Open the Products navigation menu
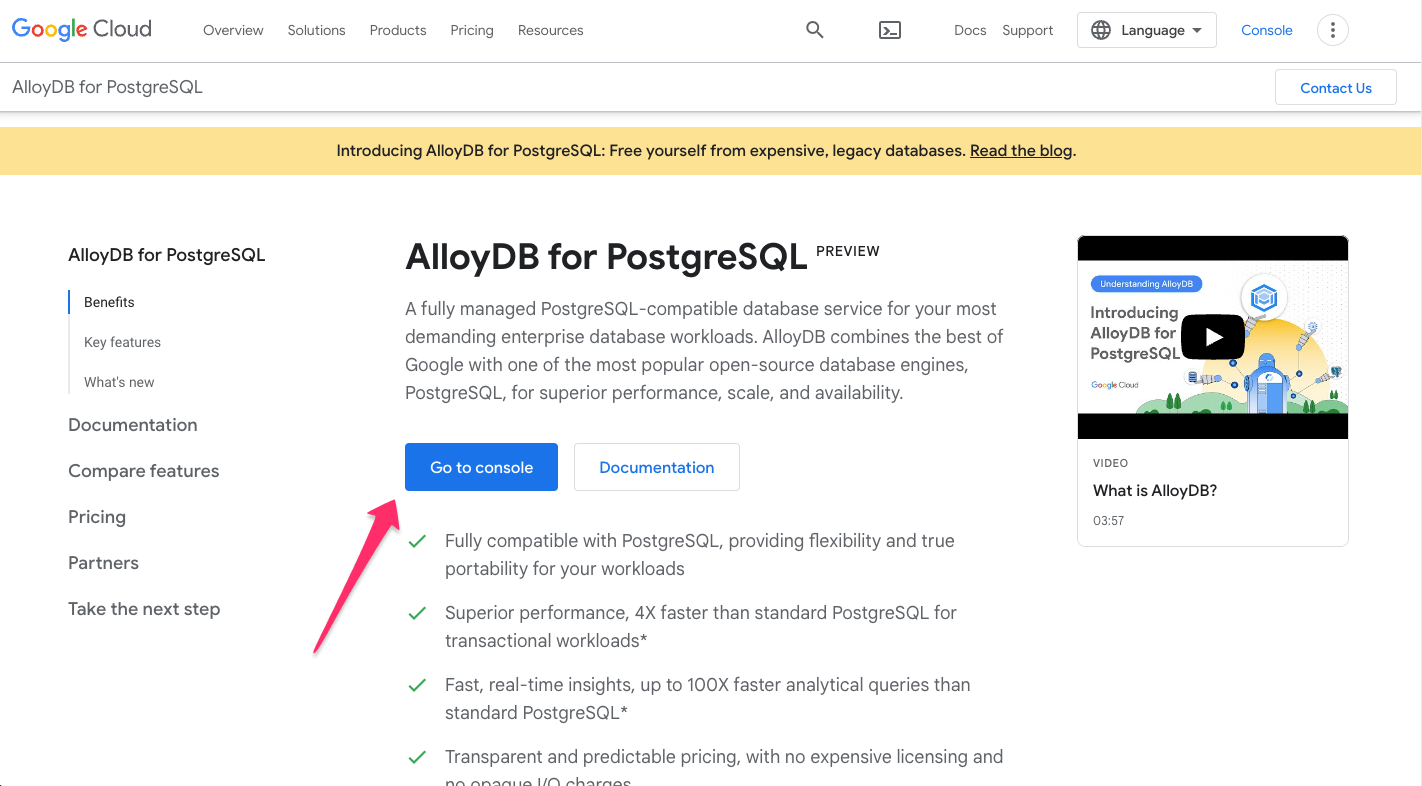Image resolution: width=1422 pixels, height=786 pixels. tap(397, 30)
